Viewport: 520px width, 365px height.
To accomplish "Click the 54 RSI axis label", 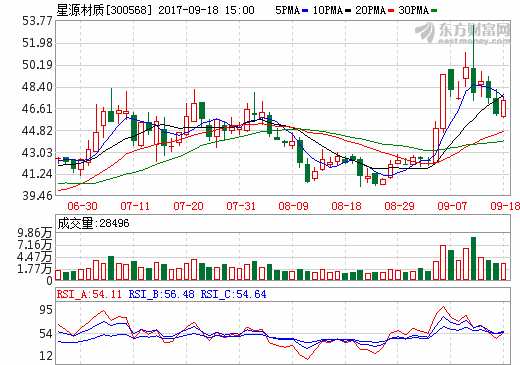I will [46, 334].
